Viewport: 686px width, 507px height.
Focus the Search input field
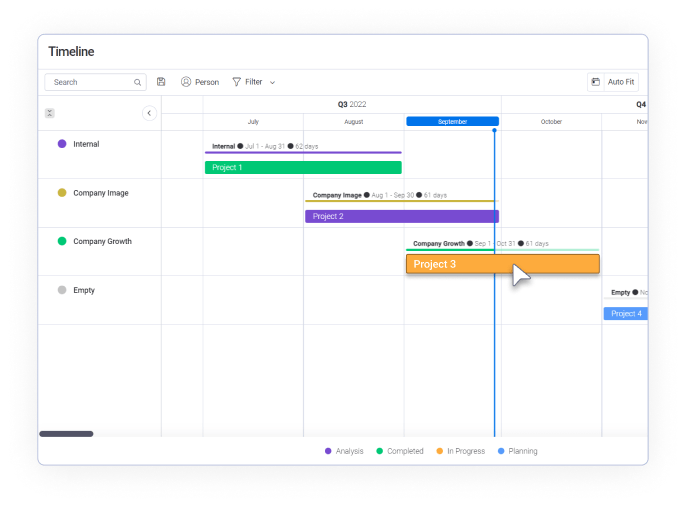pyautogui.click(x=95, y=82)
